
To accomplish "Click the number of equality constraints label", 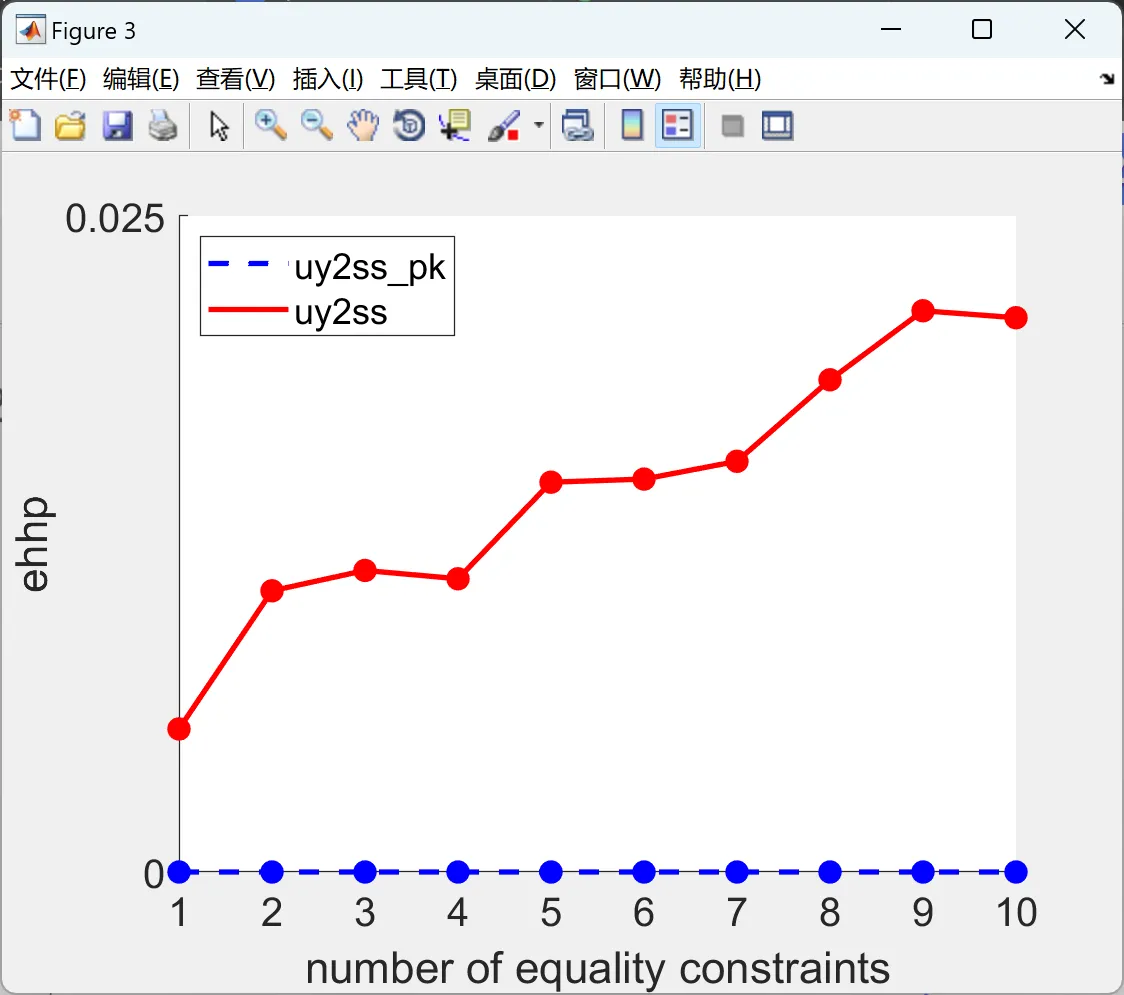I will (x=598, y=969).
